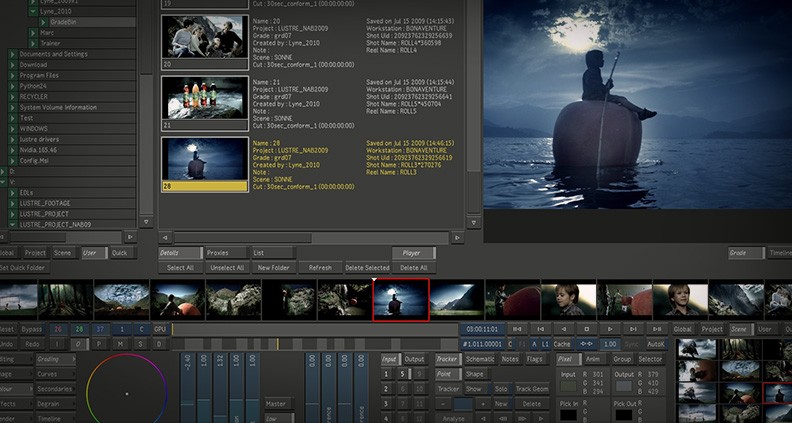Collapse the LUSTRE_PROJECT_NAB09 folder

pos(13,224)
